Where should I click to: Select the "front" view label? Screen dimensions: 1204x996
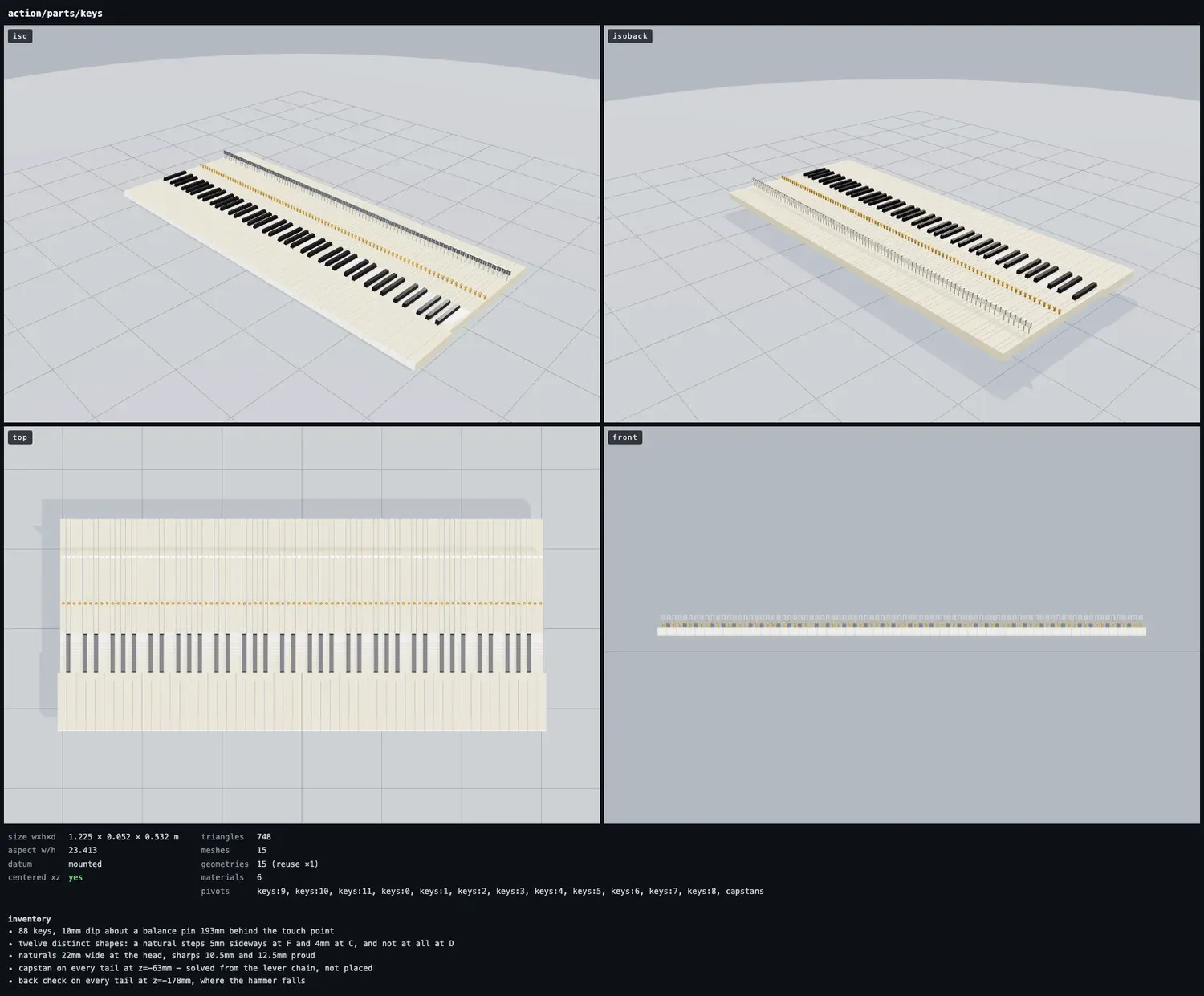[x=624, y=437]
